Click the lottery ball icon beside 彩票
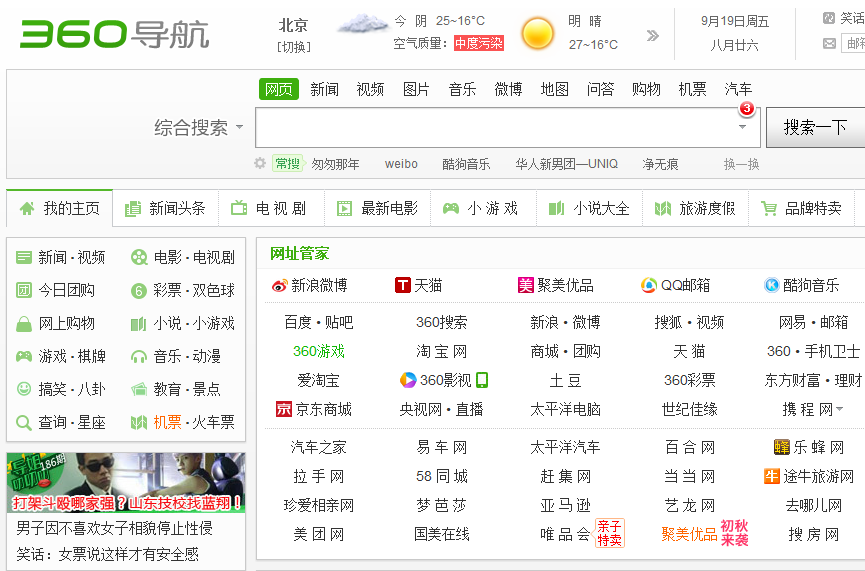The width and height of the screenshot is (865, 571). pyautogui.click(x=138, y=291)
